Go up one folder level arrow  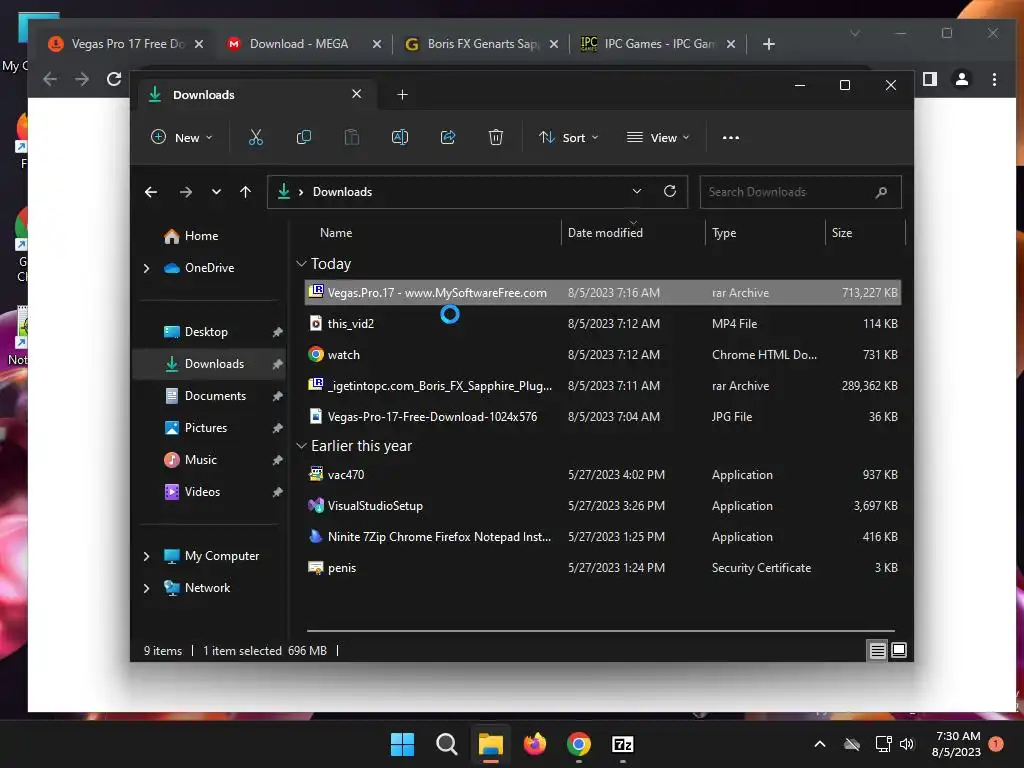click(x=246, y=192)
